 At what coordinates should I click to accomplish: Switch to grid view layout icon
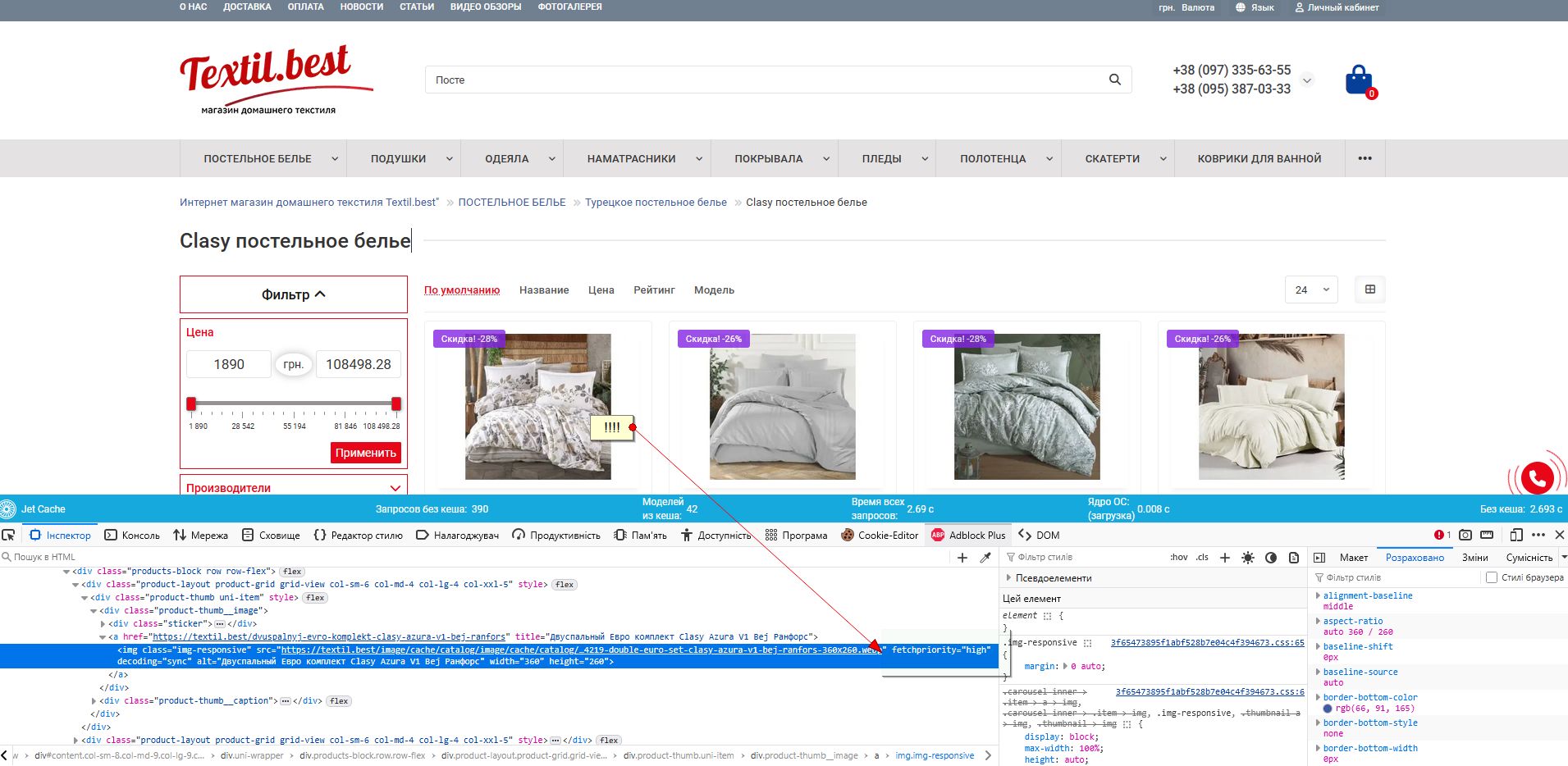coord(1369,290)
